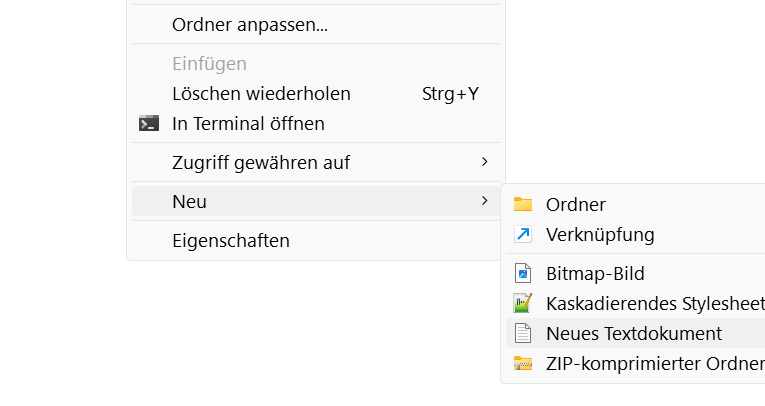The width and height of the screenshot is (765, 406).
Task: Select Zugriff gewähren auf menu text
Action: tap(261, 162)
